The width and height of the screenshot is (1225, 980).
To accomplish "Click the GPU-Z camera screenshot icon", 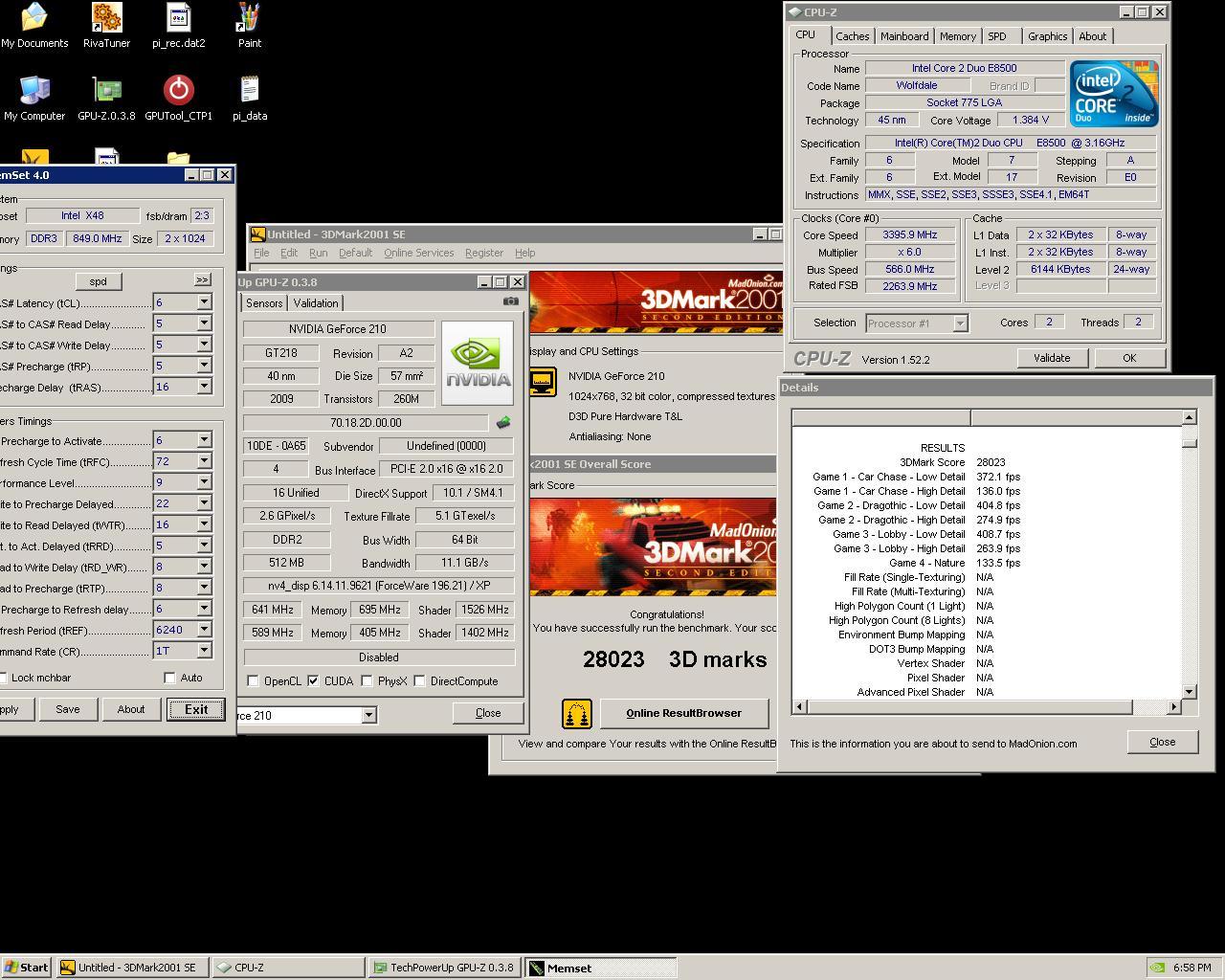I will coord(511,301).
